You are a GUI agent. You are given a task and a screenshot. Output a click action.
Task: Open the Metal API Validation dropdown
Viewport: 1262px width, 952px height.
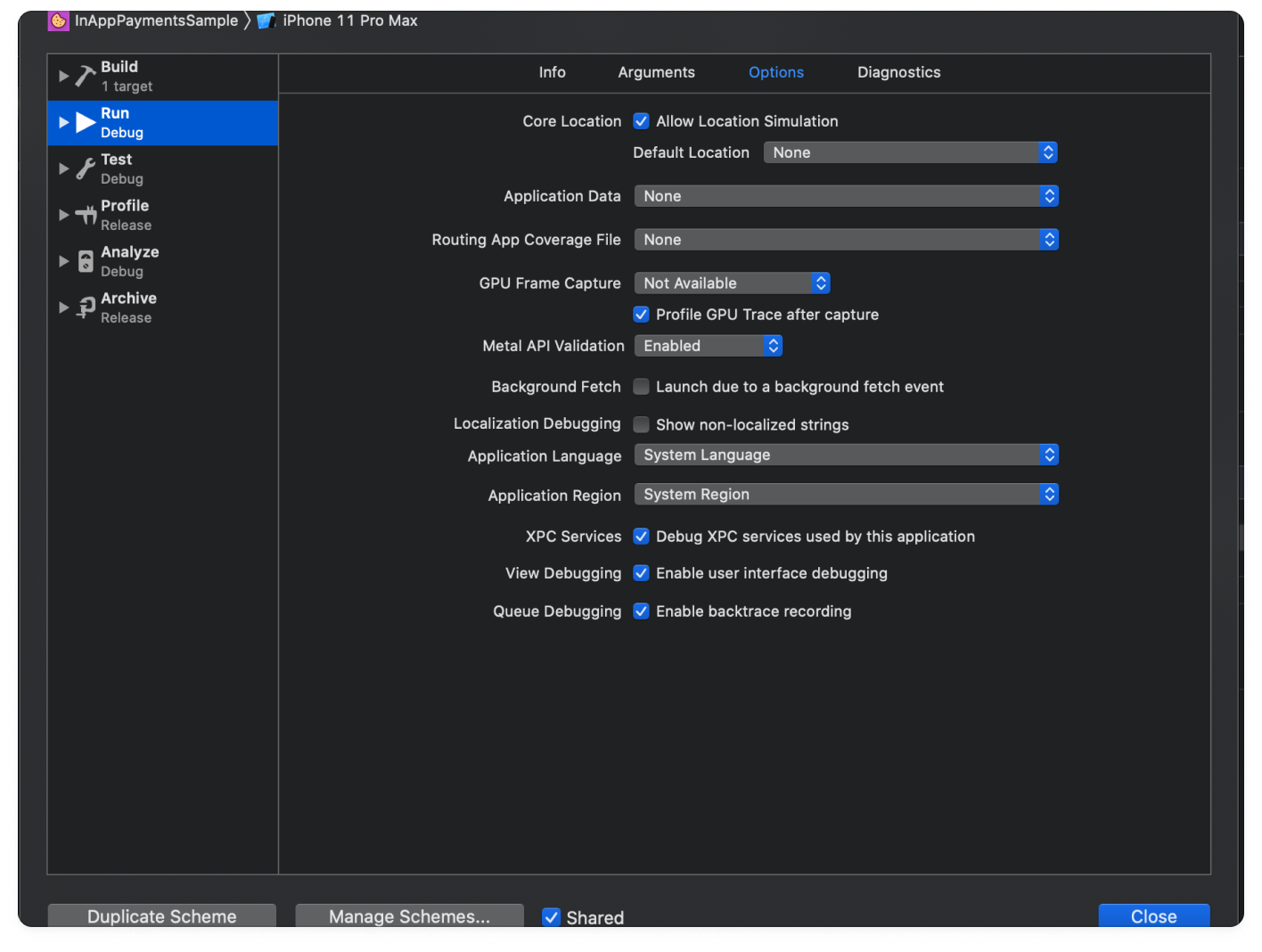(708, 346)
